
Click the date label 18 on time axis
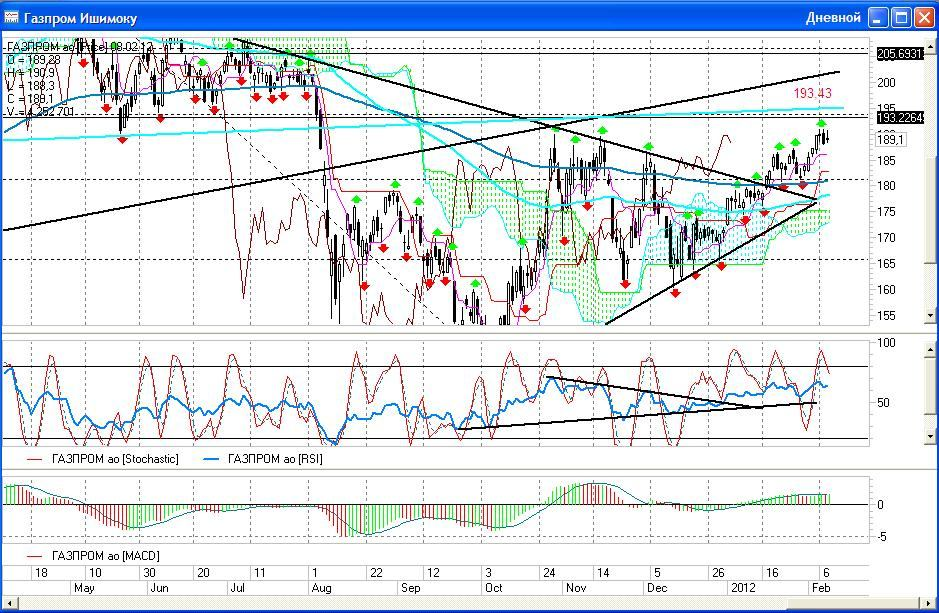(41, 573)
